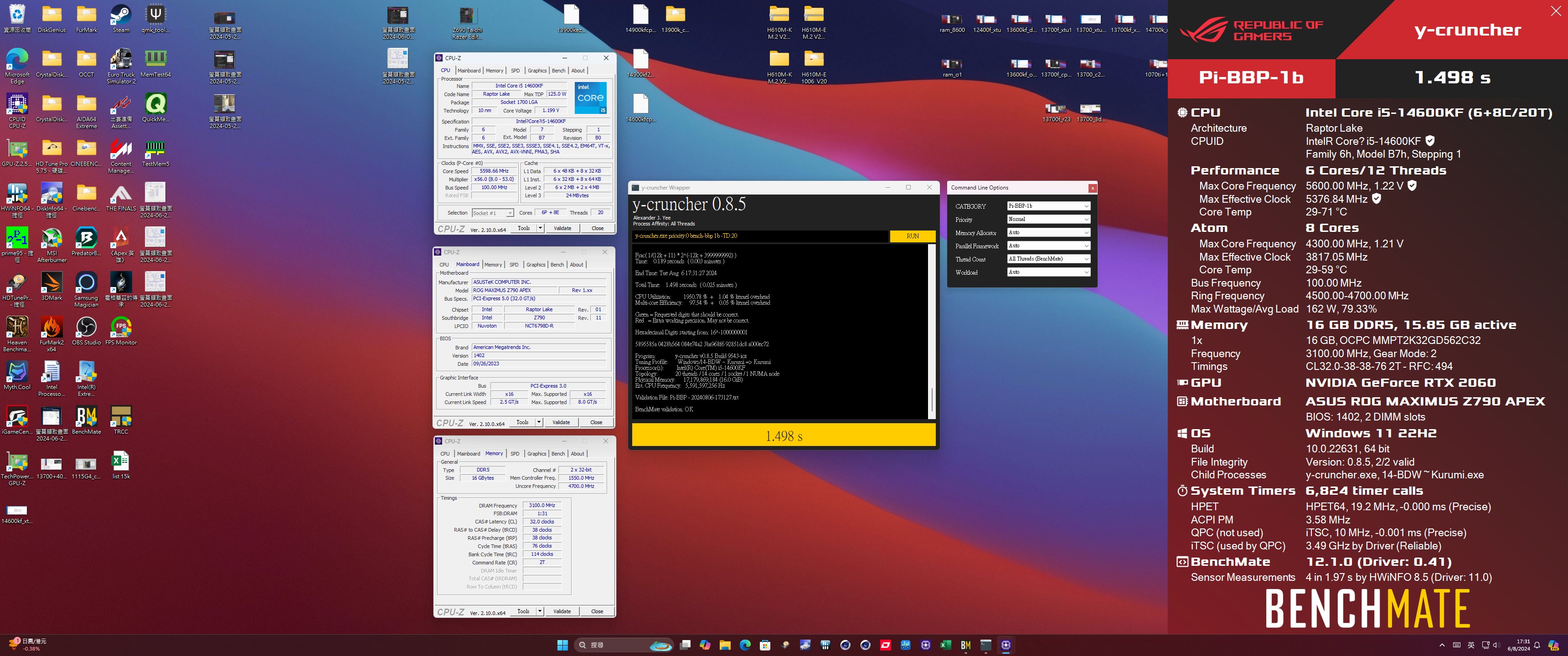Open HWiNFO64 desktop shortcut
The height and width of the screenshot is (656, 1568).
click(17, 200)
